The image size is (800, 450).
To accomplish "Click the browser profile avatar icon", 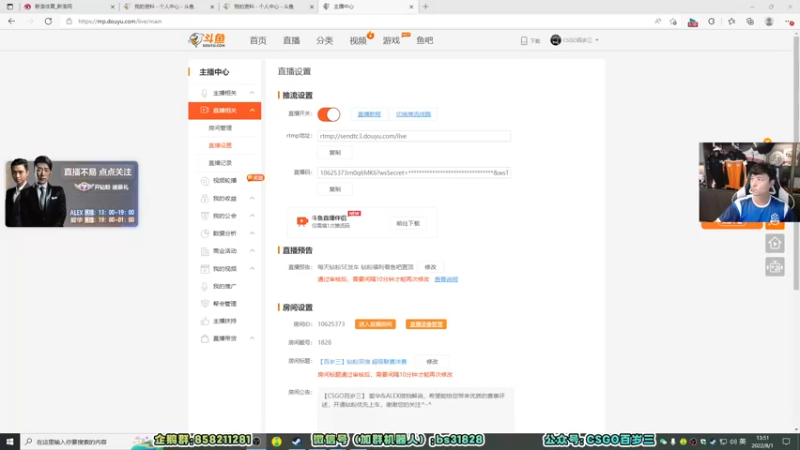I will point(769,21).
